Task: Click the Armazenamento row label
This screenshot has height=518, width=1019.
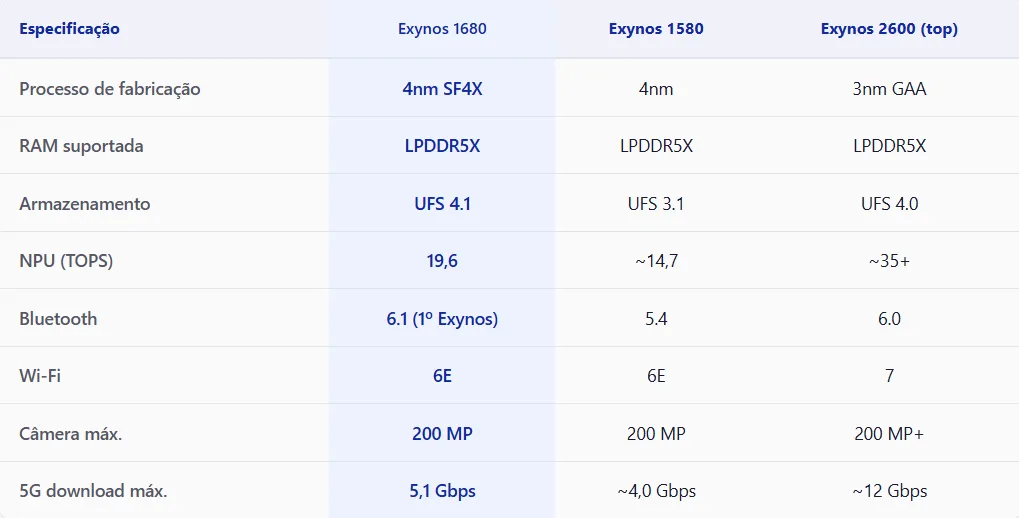Action: click(85, 204)
